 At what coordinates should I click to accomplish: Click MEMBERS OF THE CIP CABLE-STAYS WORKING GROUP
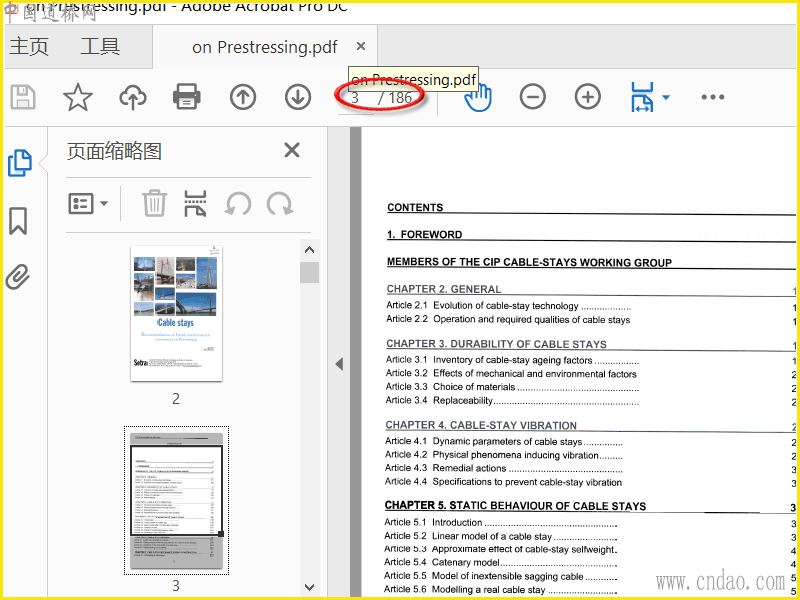tap(529, 262)
